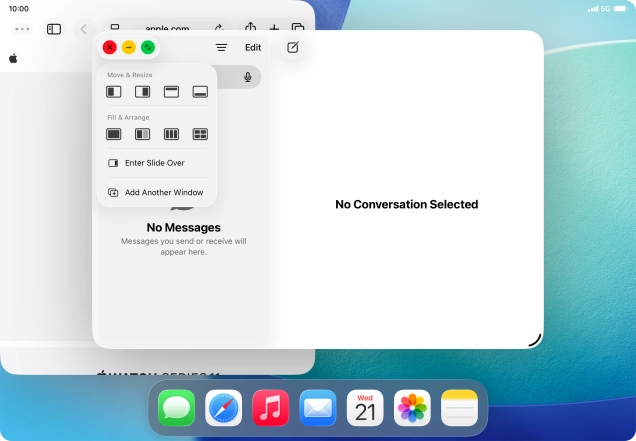Open Safari three-dots window menu
The height and width of the screenshot is (441, 636).
(x=22, y=29)
